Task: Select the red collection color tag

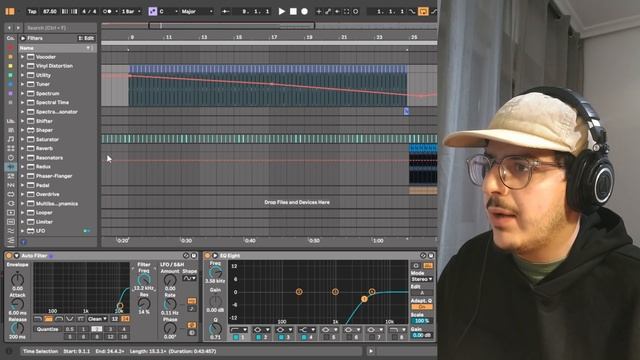Action: tap(10, 48)
